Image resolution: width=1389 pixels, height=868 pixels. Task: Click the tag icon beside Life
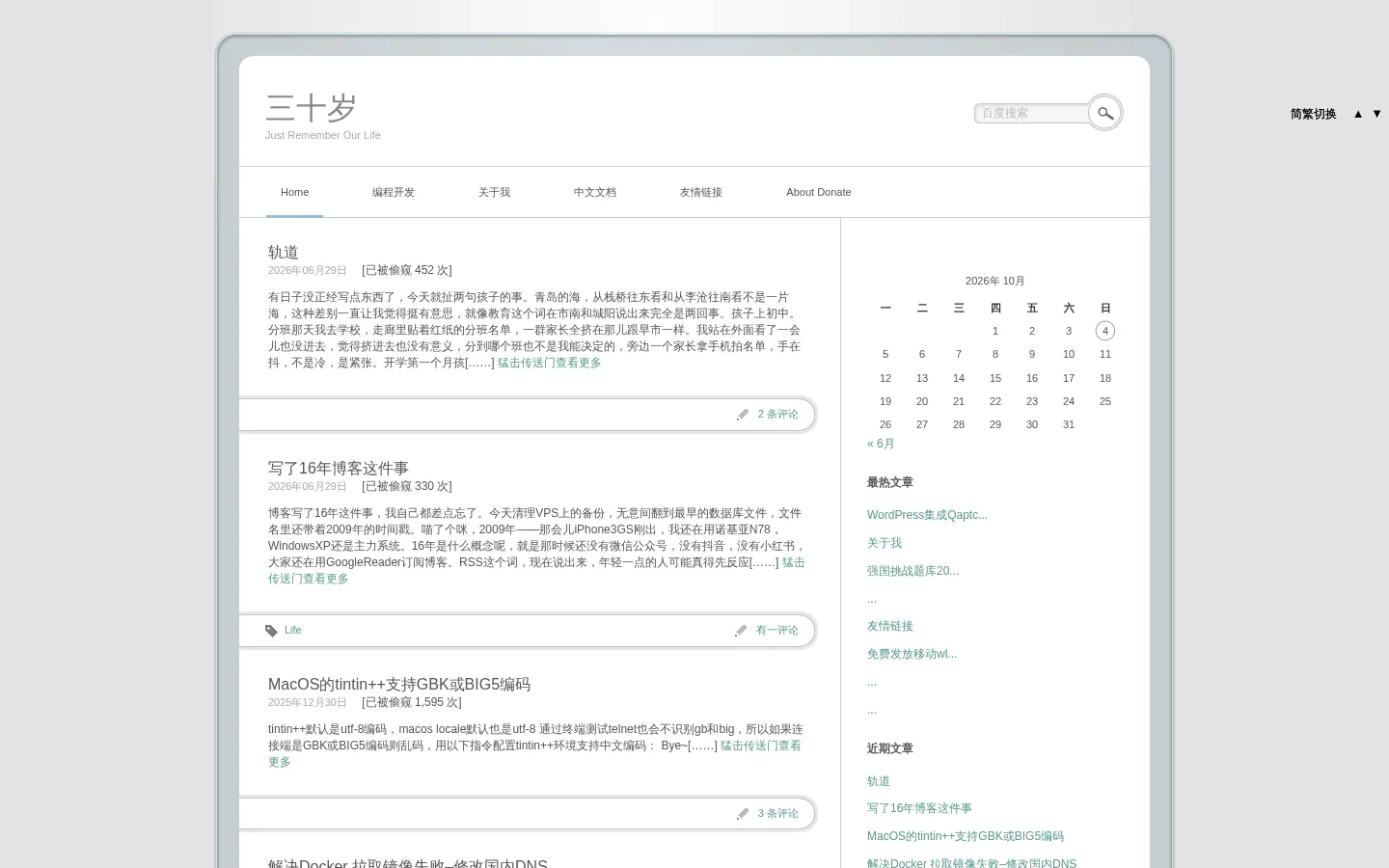click(x=271, y=631)
